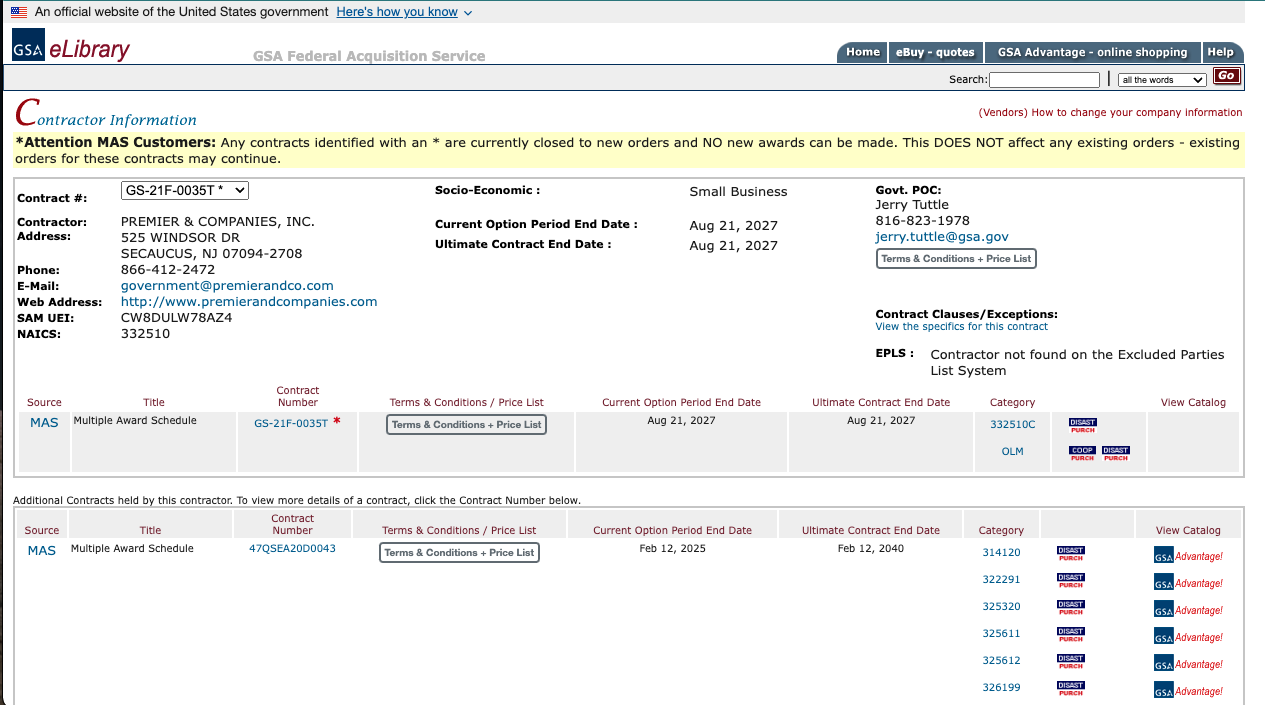The height and width of the screenshot is (705, 1265).
Task: Open email link government@premierandco.com
Action: click(x=227, y=286)
